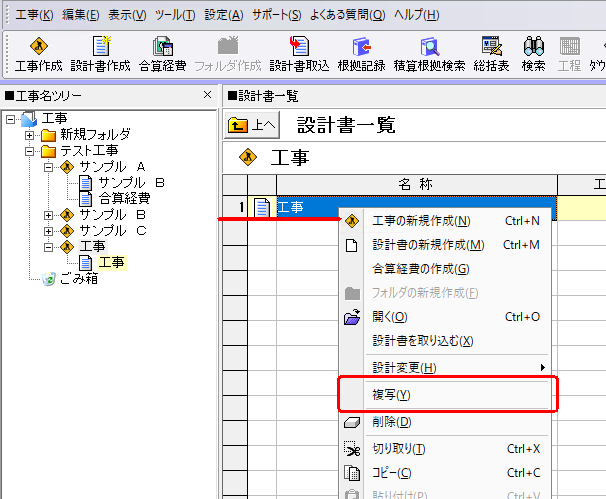Open the ツール(T) menu
Viewport: 606px width, 499px height.
click(175, 15)
